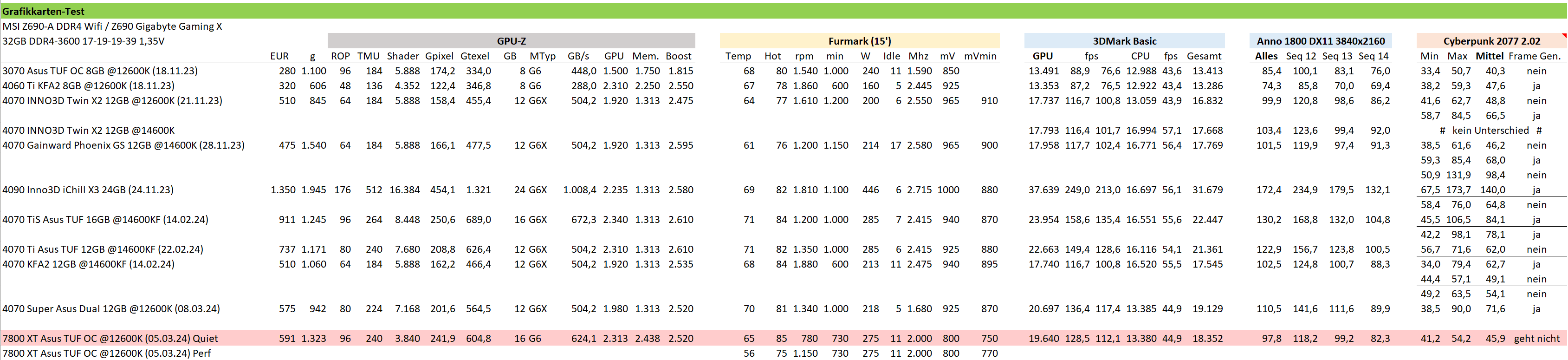The height and width of the screenshot is (360, 1568).
Task: Click the Seq 12 column header
Action: coord(1301,56)
